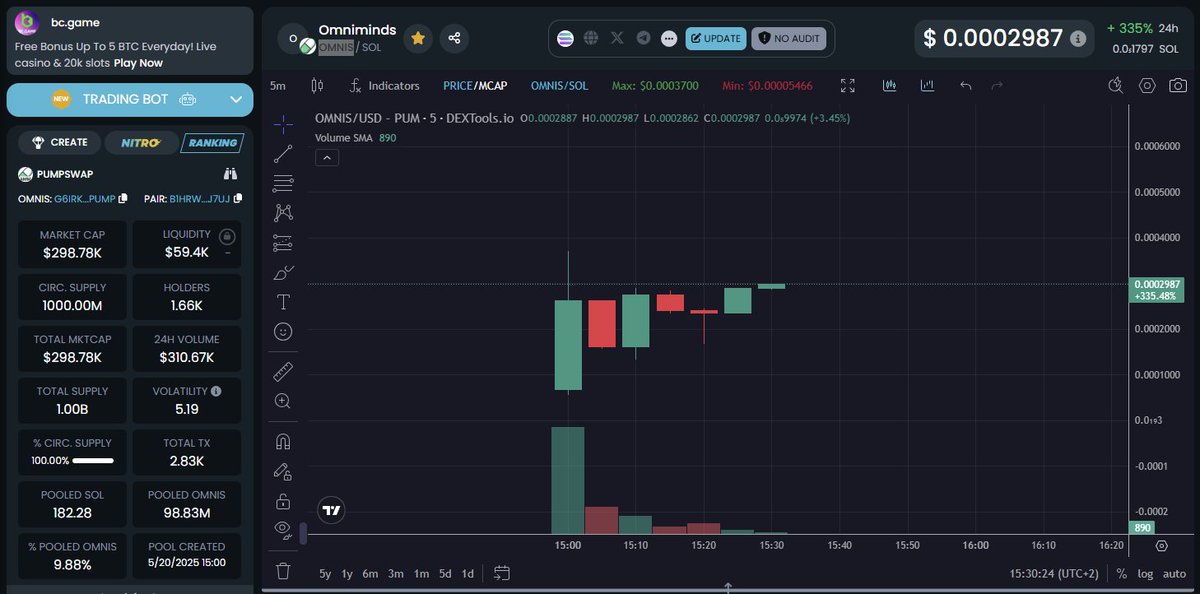Image resolution: width=1200 pixels, height=594 pixels.
Task: Collapse the indicator legend arrow
Action: coord(327,157)
